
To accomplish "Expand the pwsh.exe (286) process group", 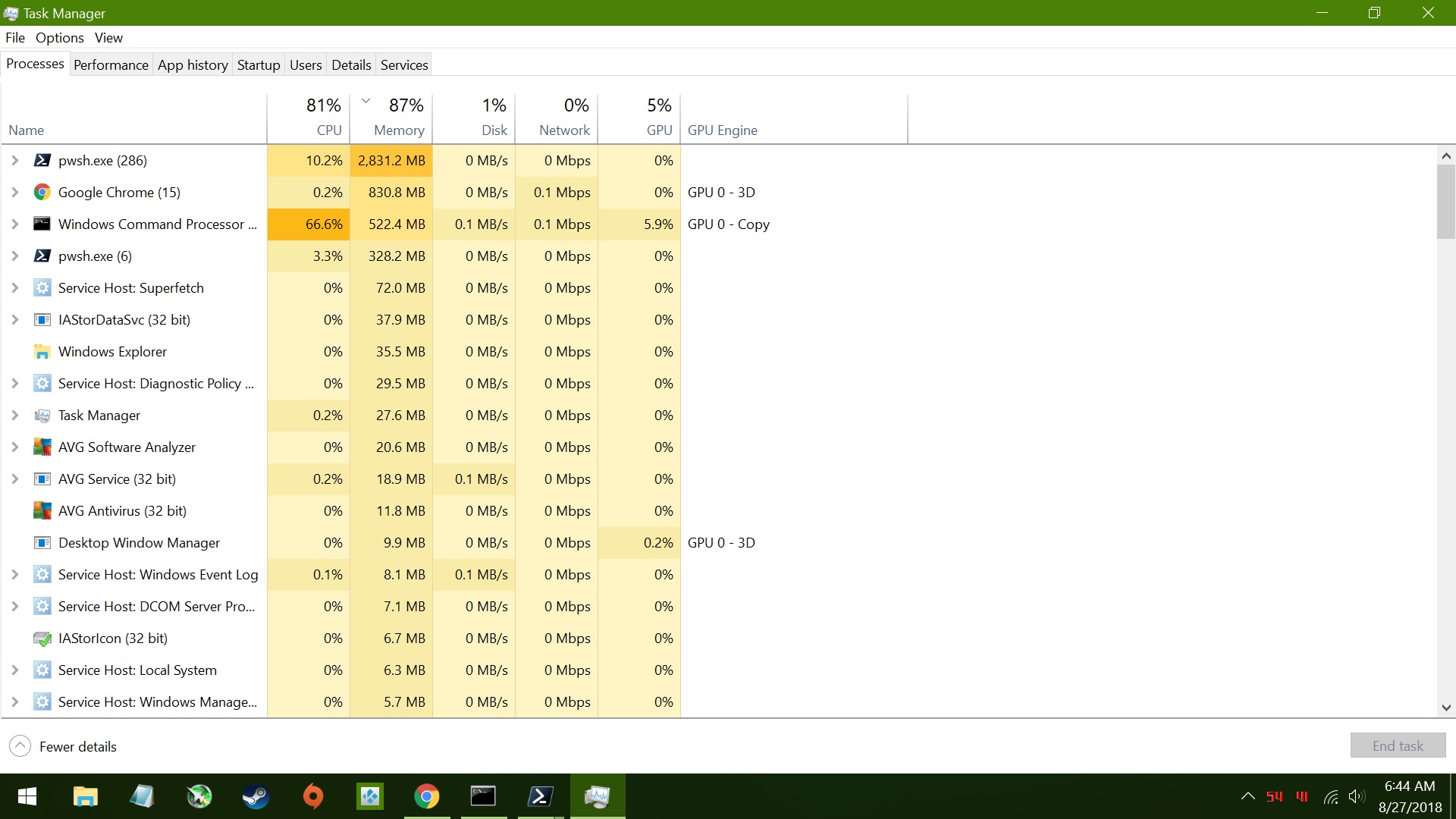I will (15, 160).
